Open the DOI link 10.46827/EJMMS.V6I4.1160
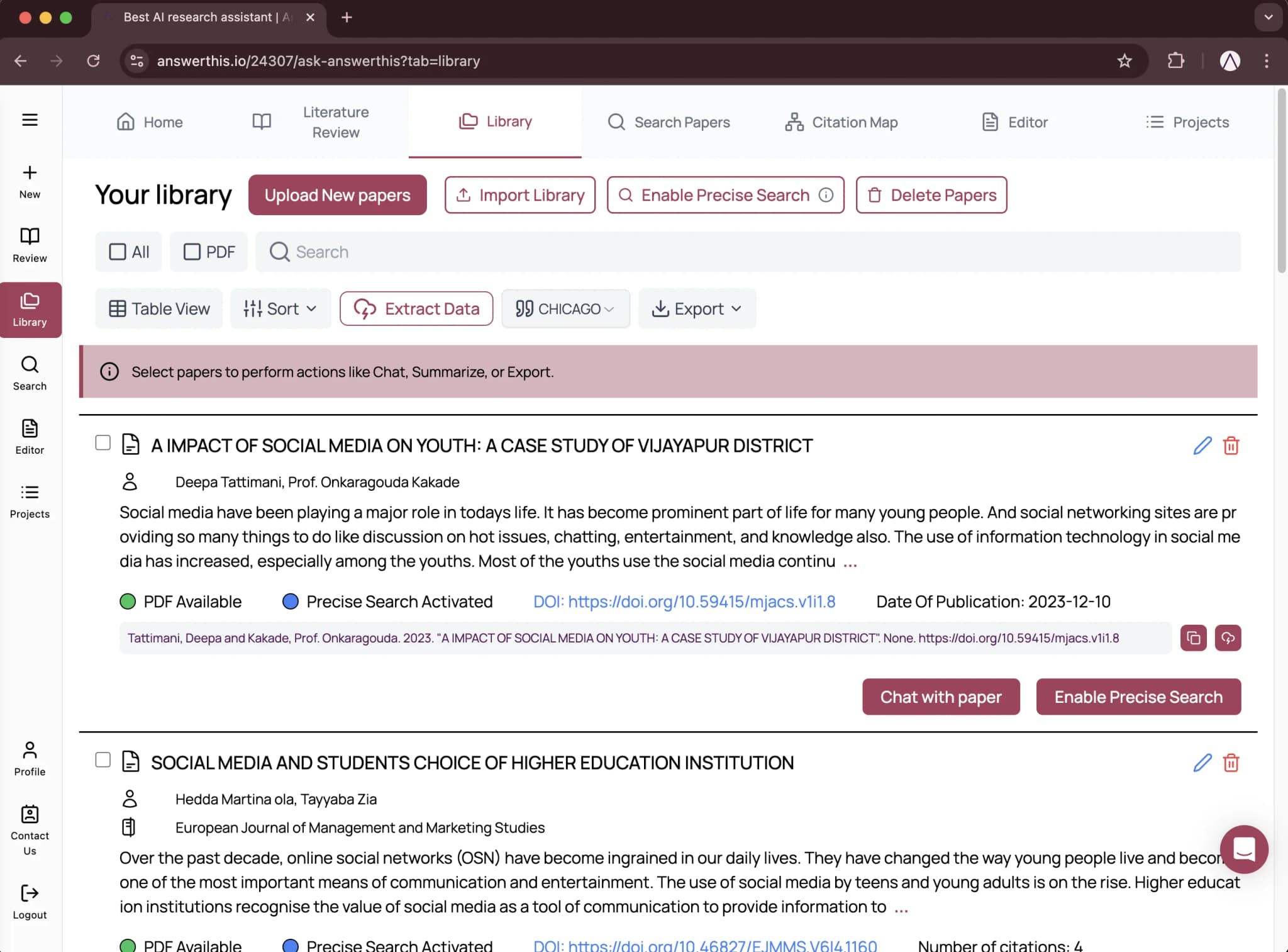1288x952 pixels. coord(705,946)
